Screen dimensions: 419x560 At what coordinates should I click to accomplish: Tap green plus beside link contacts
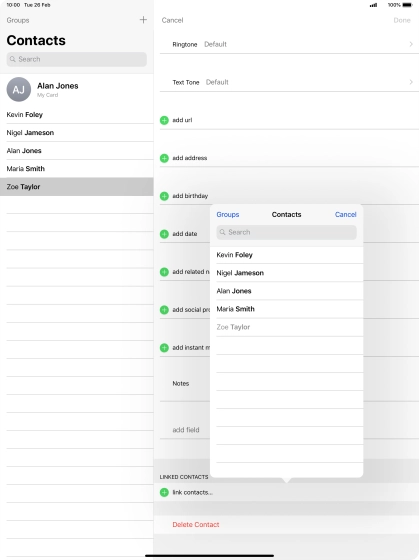(164, 492)
